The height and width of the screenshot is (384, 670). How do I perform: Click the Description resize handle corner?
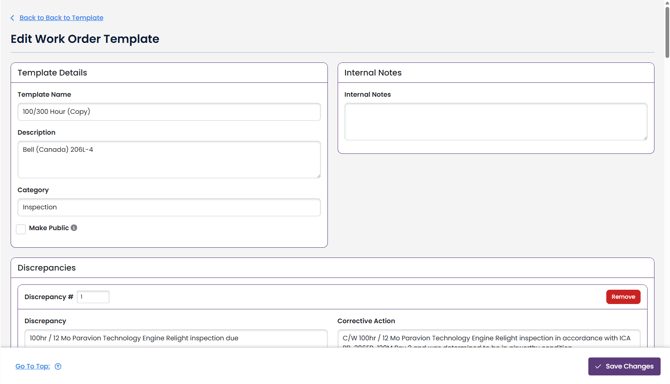tap(318, 176)
